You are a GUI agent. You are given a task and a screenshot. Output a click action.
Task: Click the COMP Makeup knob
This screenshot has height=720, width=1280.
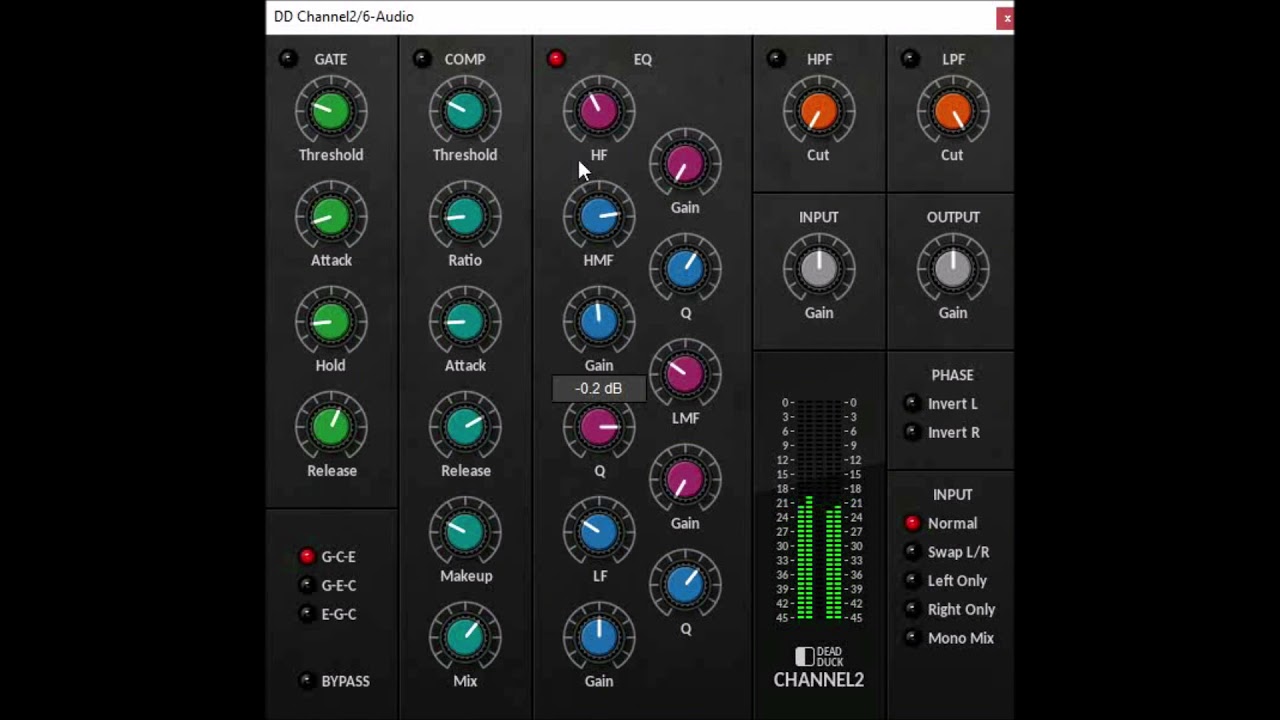[465, 532]
